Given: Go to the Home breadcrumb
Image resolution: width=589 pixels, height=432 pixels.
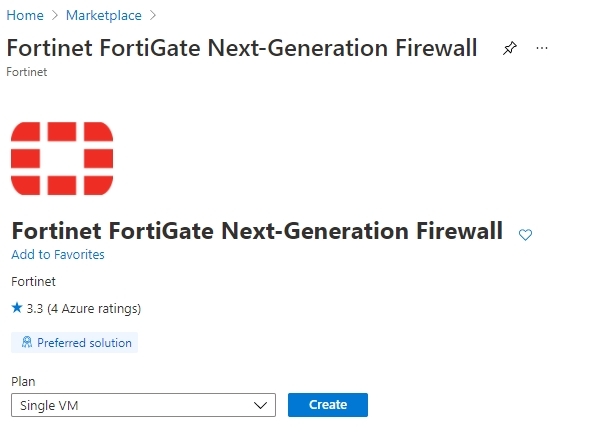Looking at the screenshot, I should 25,15.
